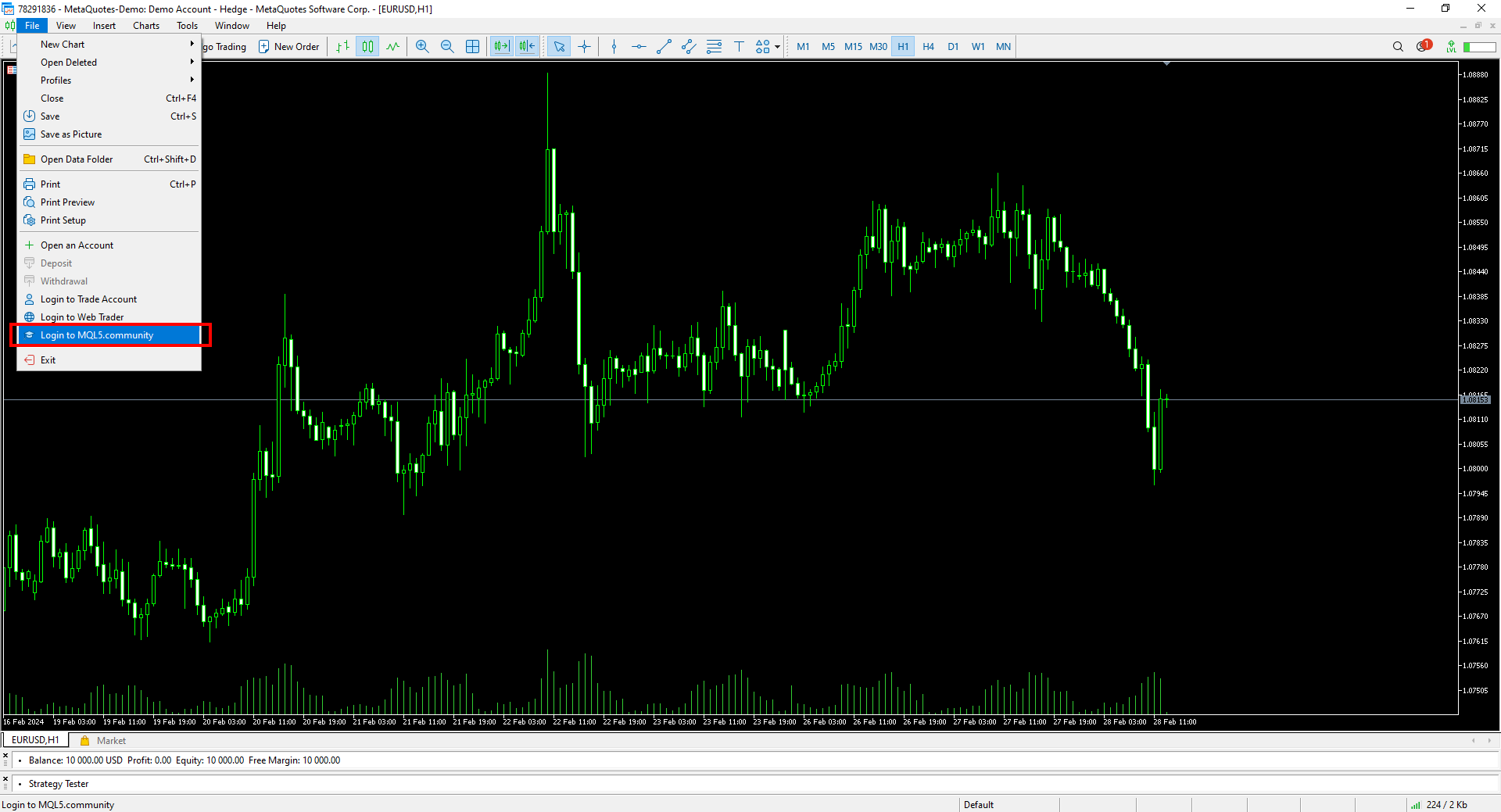Click the Market lock bag icon

click(84, 741)
